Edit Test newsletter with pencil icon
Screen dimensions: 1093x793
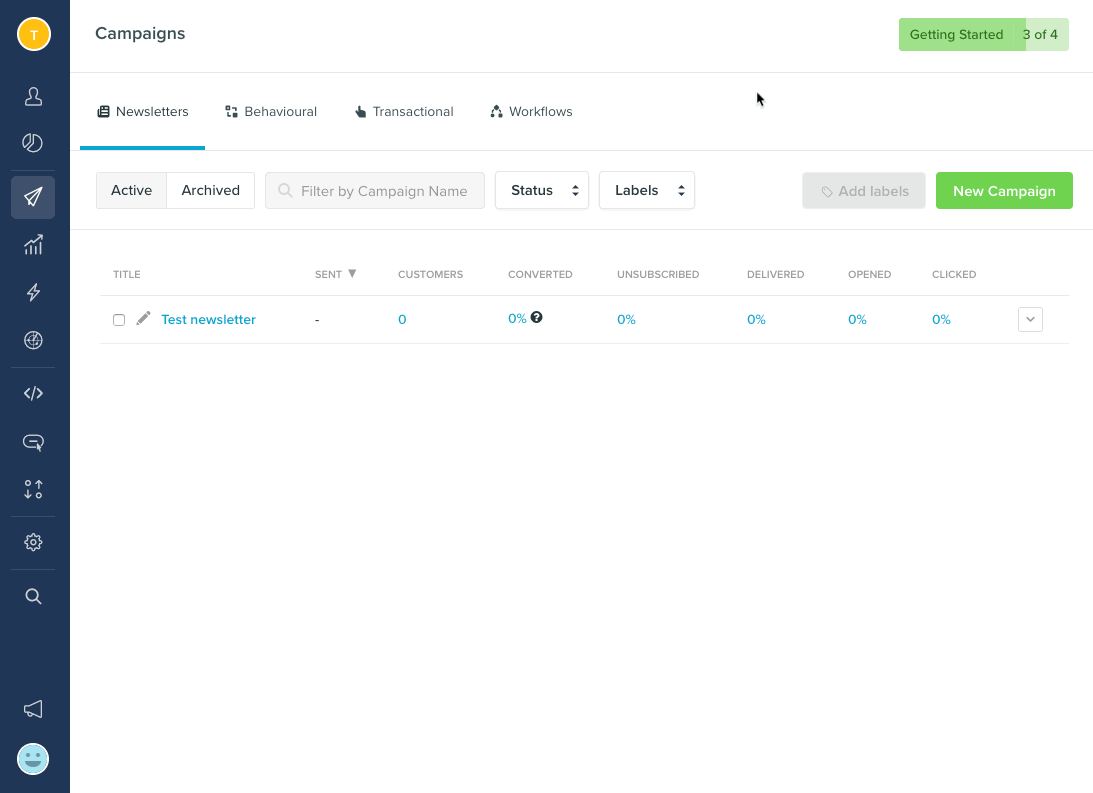tap(144, 319)
